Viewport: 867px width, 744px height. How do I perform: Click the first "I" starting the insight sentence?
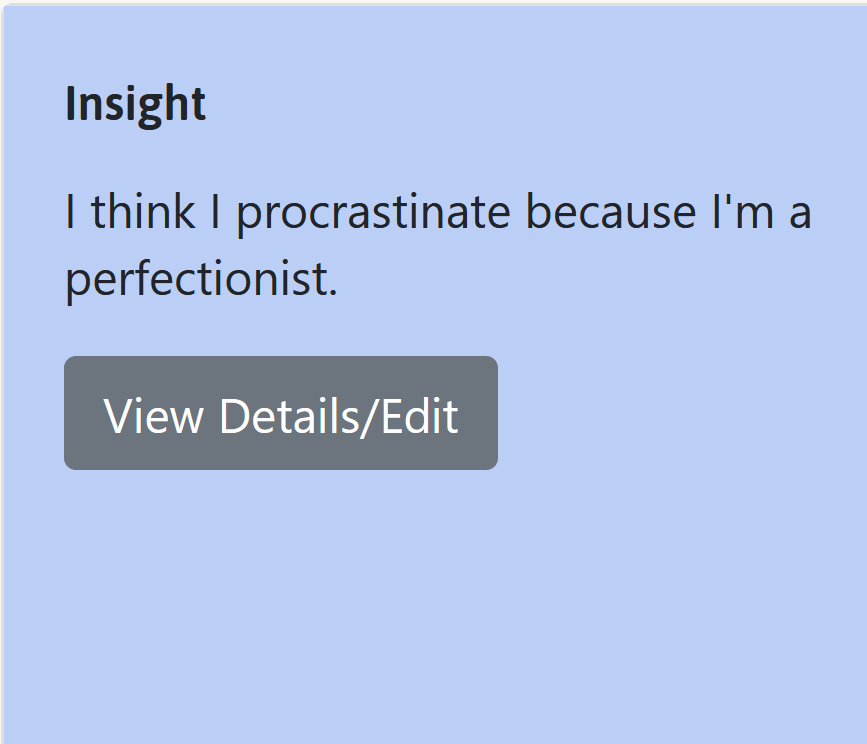point(71,212)
